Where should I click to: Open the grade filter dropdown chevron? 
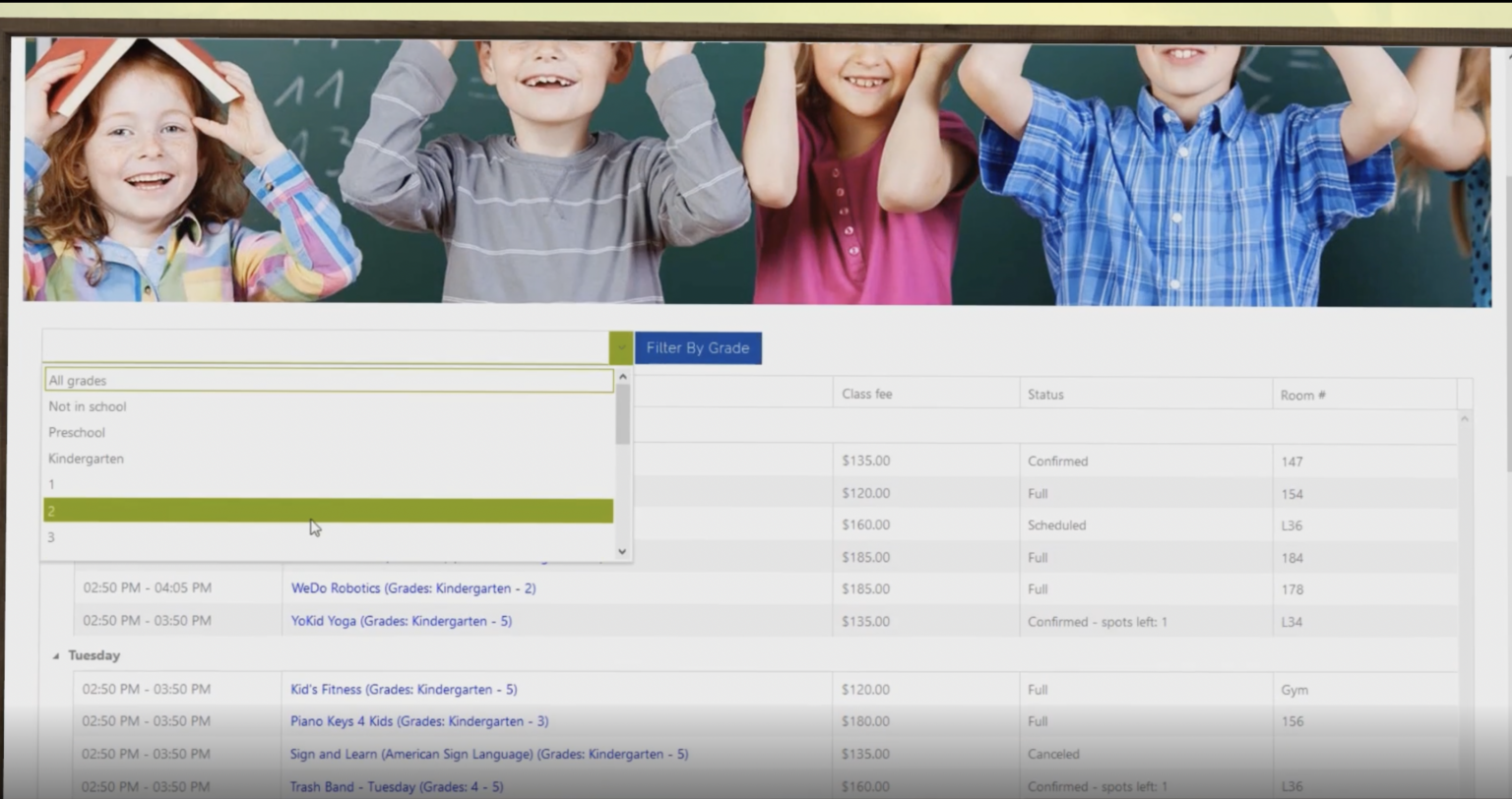(622, 347)
